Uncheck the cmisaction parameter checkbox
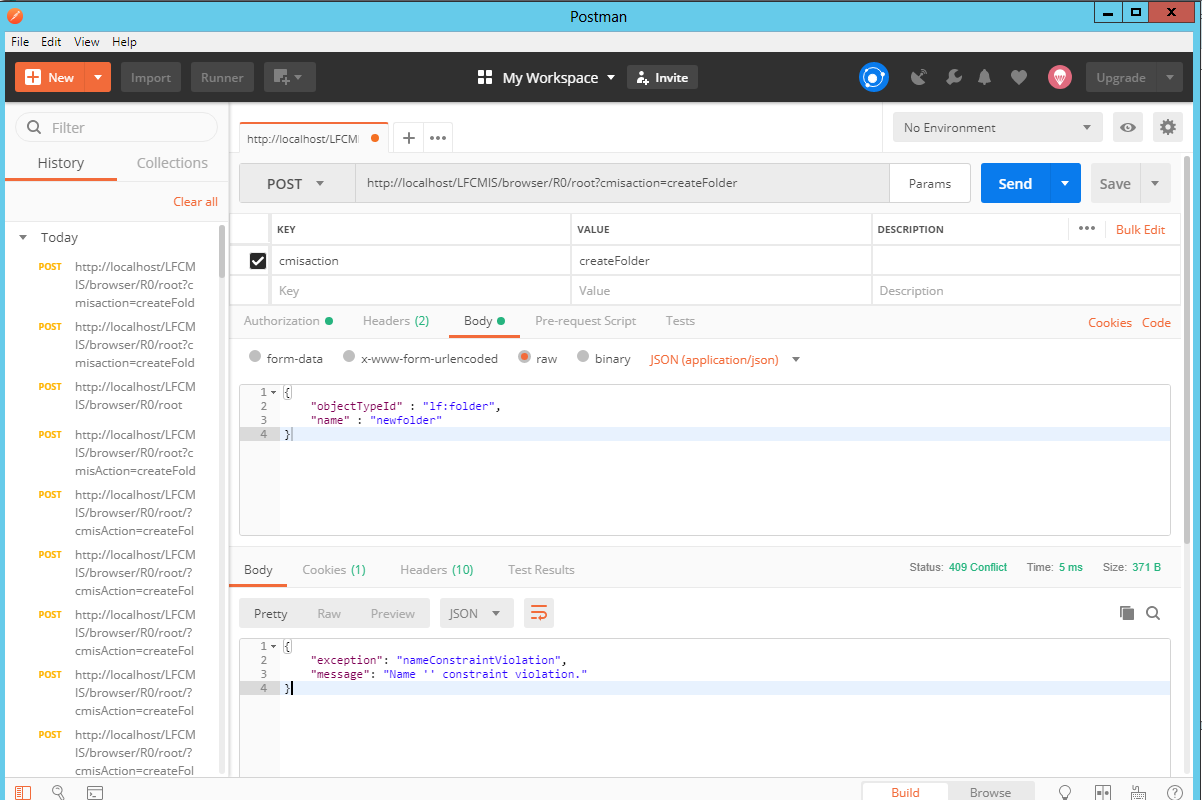This screenshot has width=1202, height=800. [258, 261]
